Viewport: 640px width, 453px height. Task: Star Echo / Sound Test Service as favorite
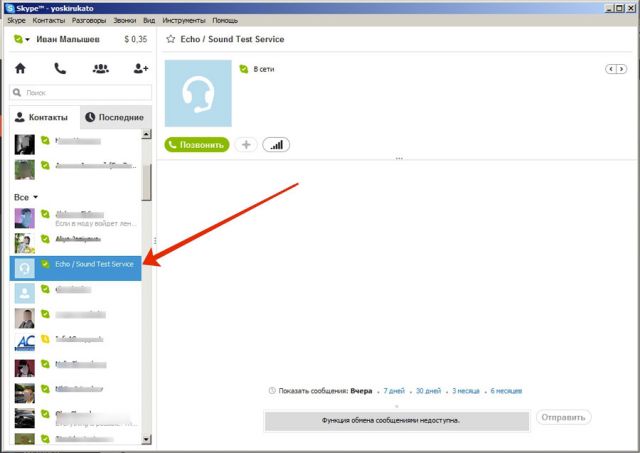(x=171, y=39)
